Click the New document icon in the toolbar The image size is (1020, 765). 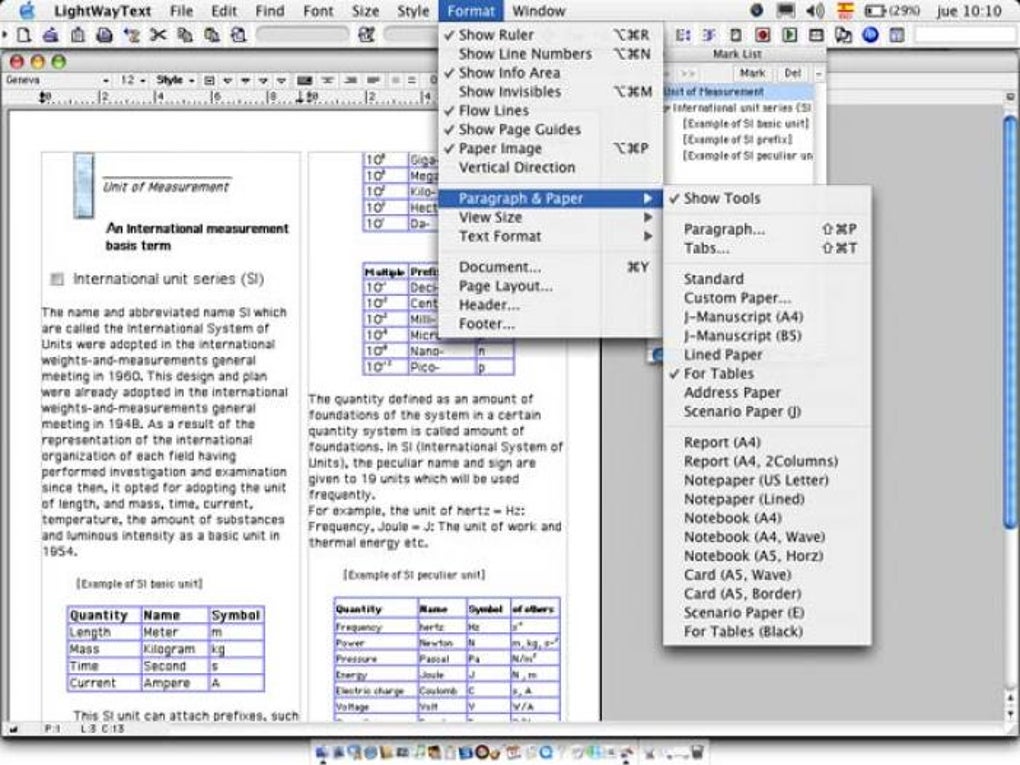pyautogui.click(x=24, y=34)
